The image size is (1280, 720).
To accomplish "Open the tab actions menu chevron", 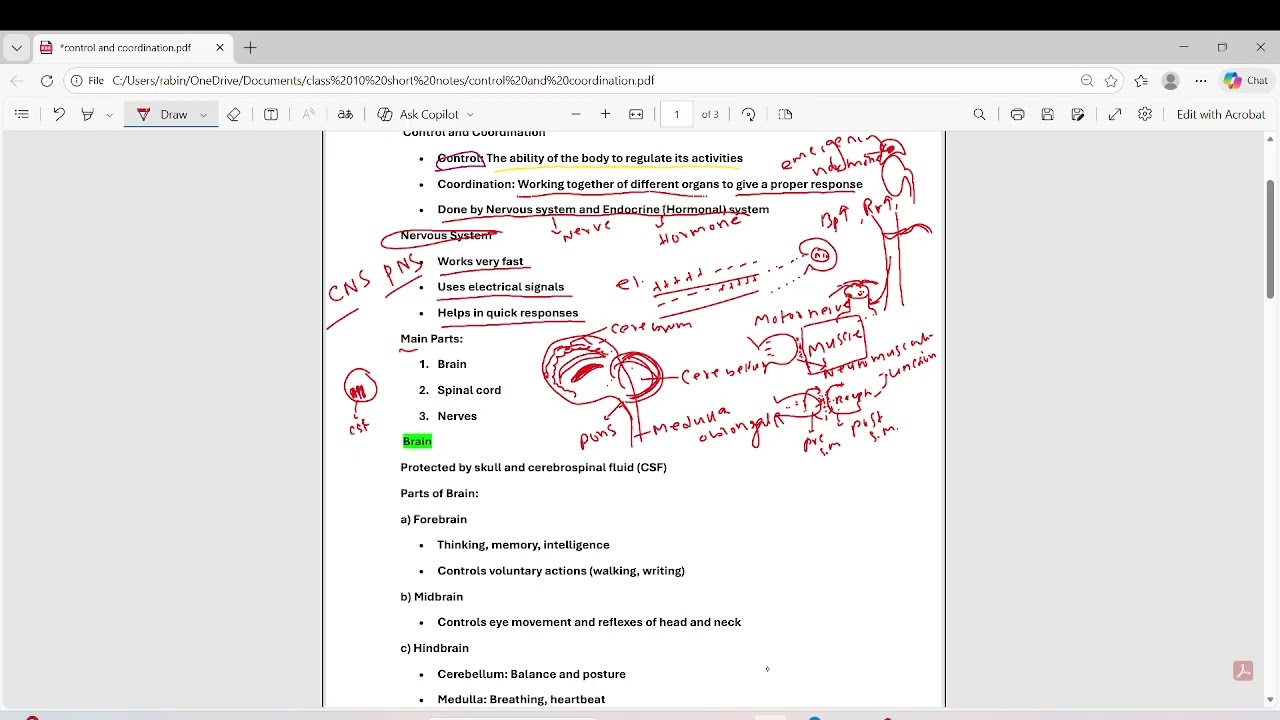I will (x=17, y=48).
